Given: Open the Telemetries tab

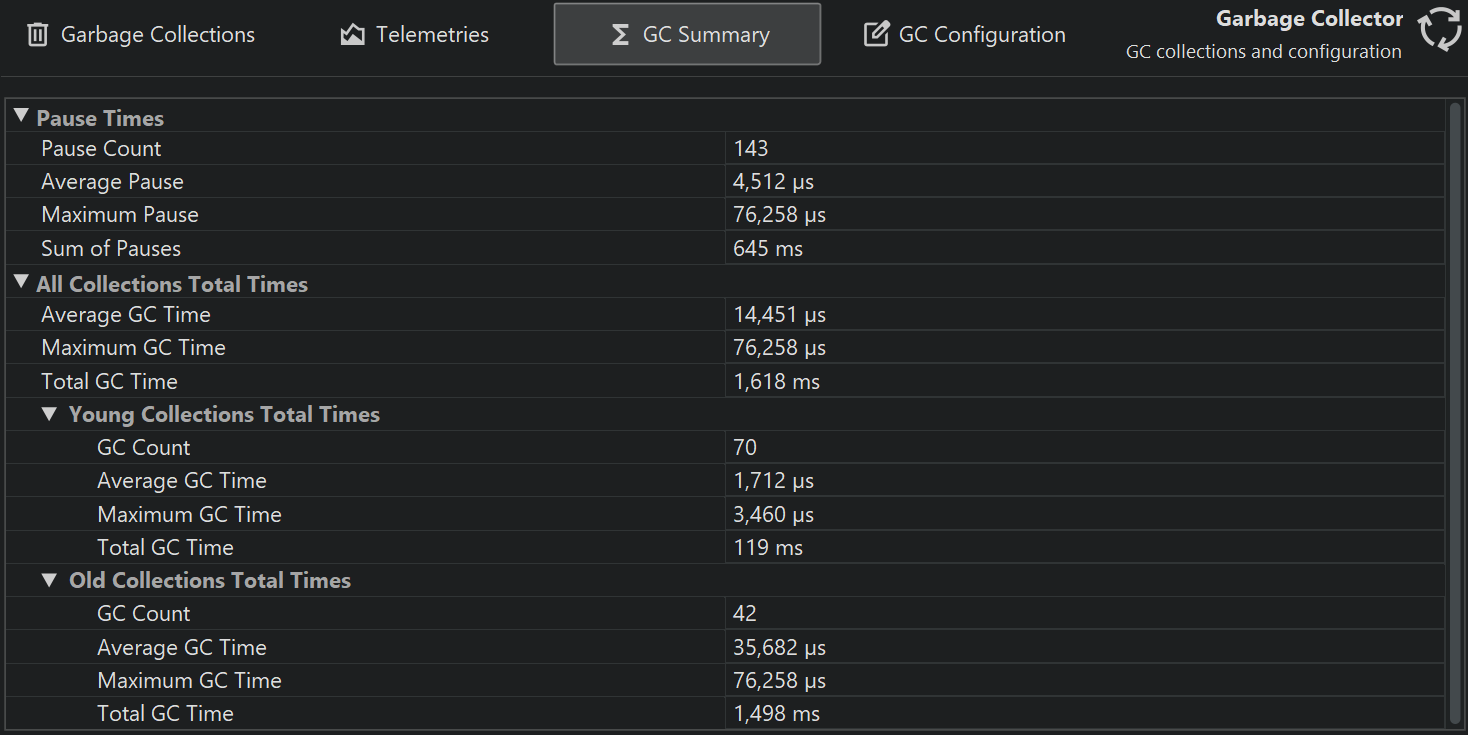Looking at the screenshot, I should [432, 35].
